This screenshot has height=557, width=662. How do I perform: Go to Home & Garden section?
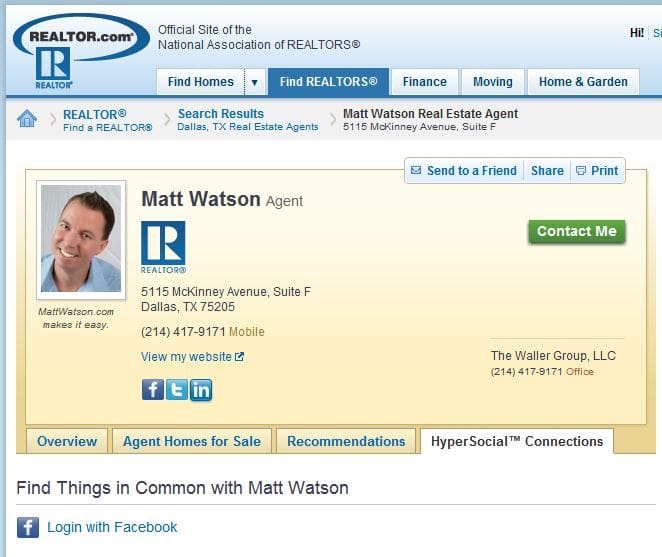point(583,82)
